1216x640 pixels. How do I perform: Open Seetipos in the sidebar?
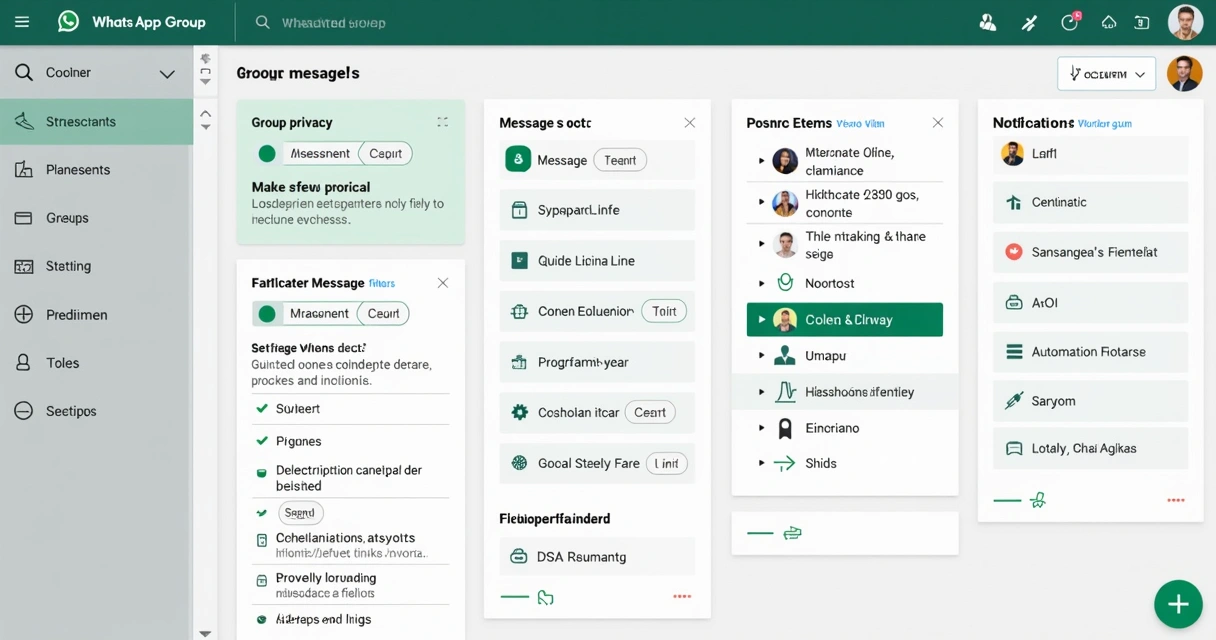coord(96,411)
